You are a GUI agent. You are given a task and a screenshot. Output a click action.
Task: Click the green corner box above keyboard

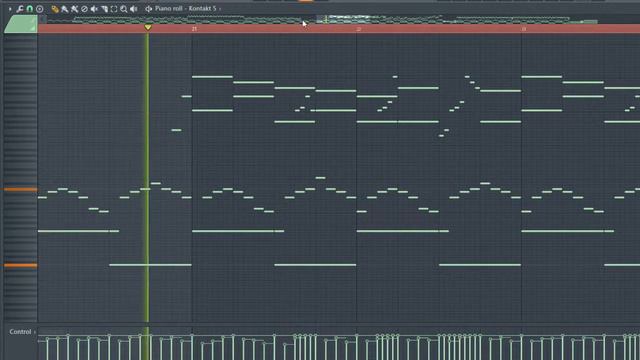pyautogui.click(x=20, y=24)
